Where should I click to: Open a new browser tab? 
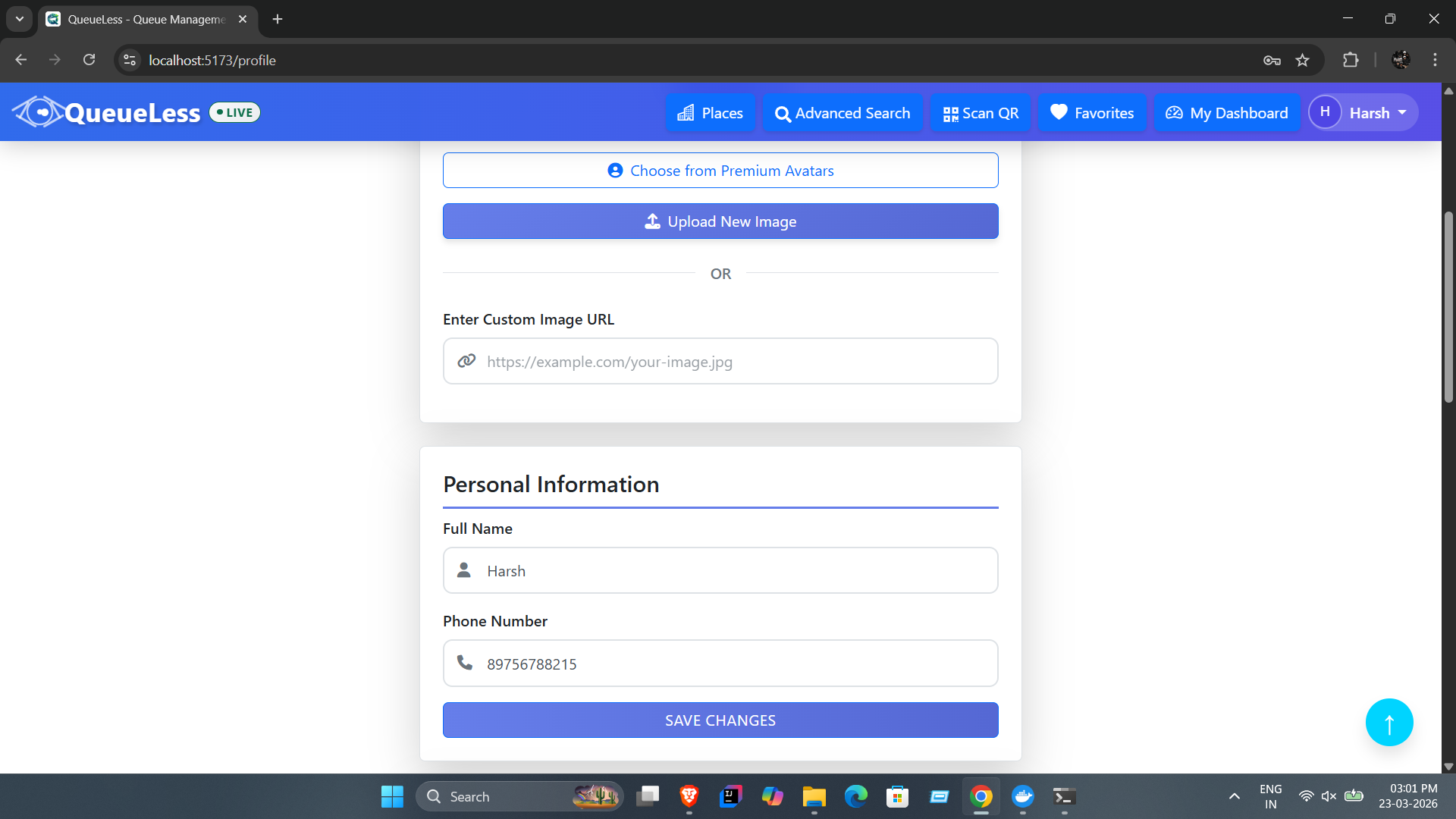click(278, 19)
